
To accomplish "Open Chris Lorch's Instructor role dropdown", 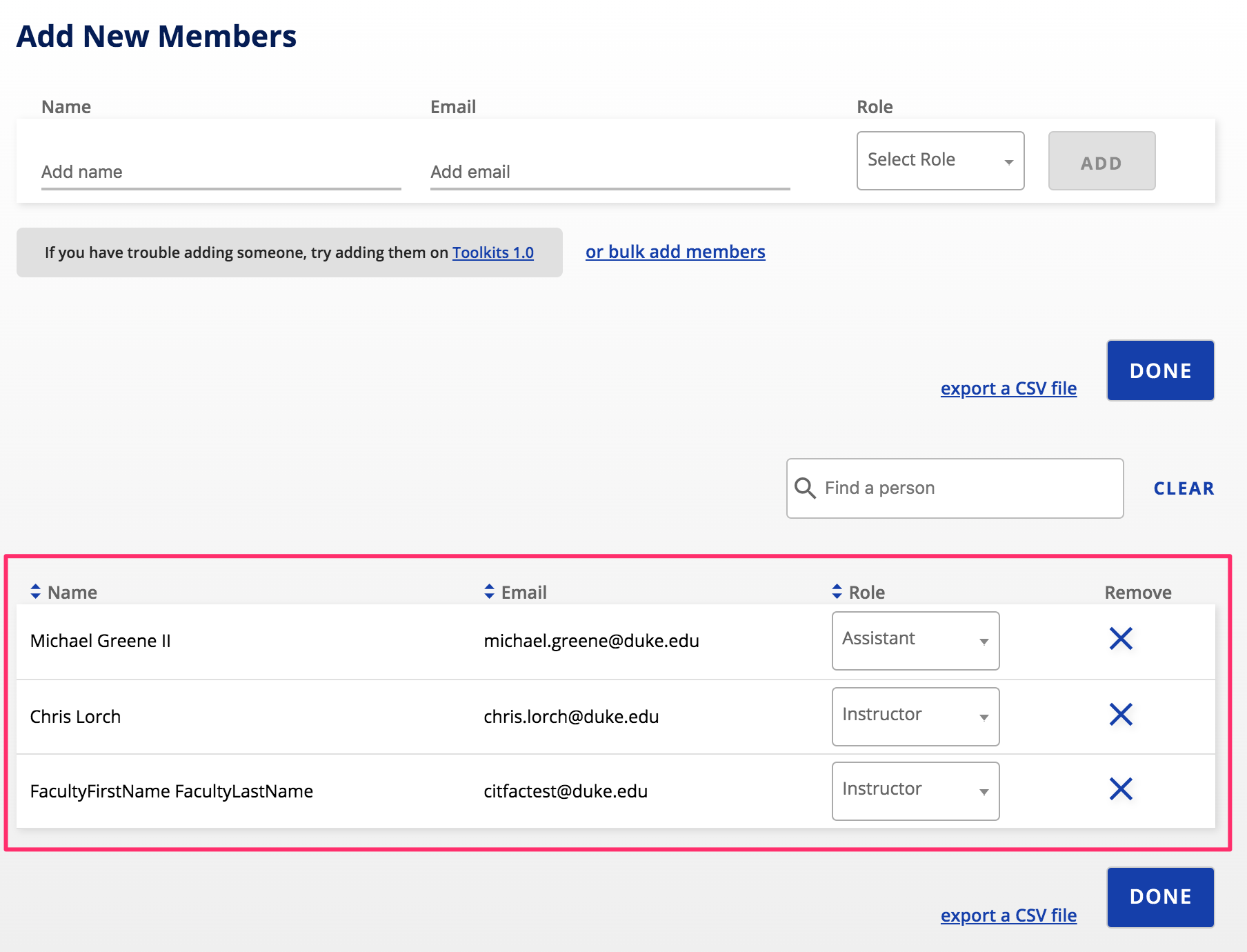I will click(915, 717).
